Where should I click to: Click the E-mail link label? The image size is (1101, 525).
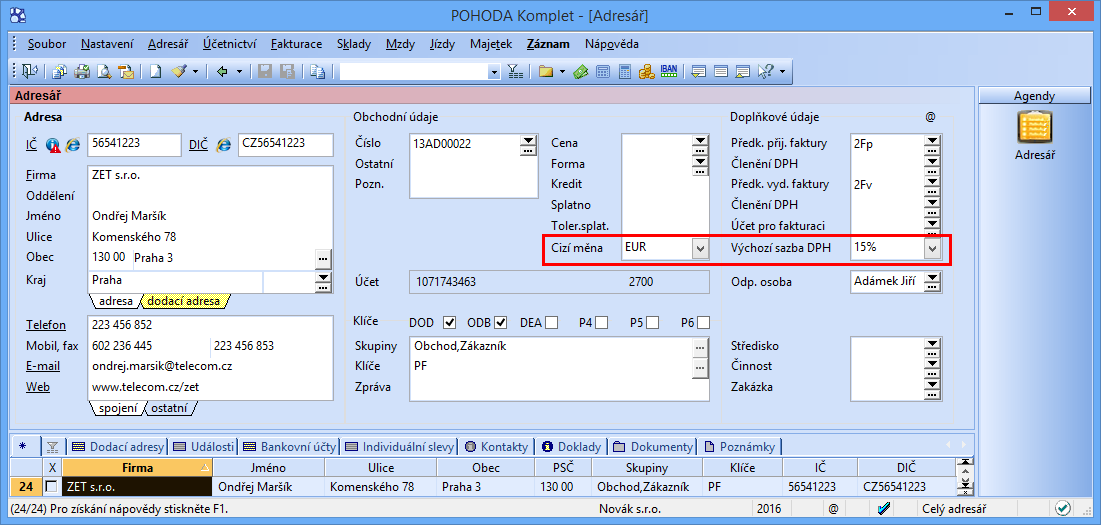[43, 366]
